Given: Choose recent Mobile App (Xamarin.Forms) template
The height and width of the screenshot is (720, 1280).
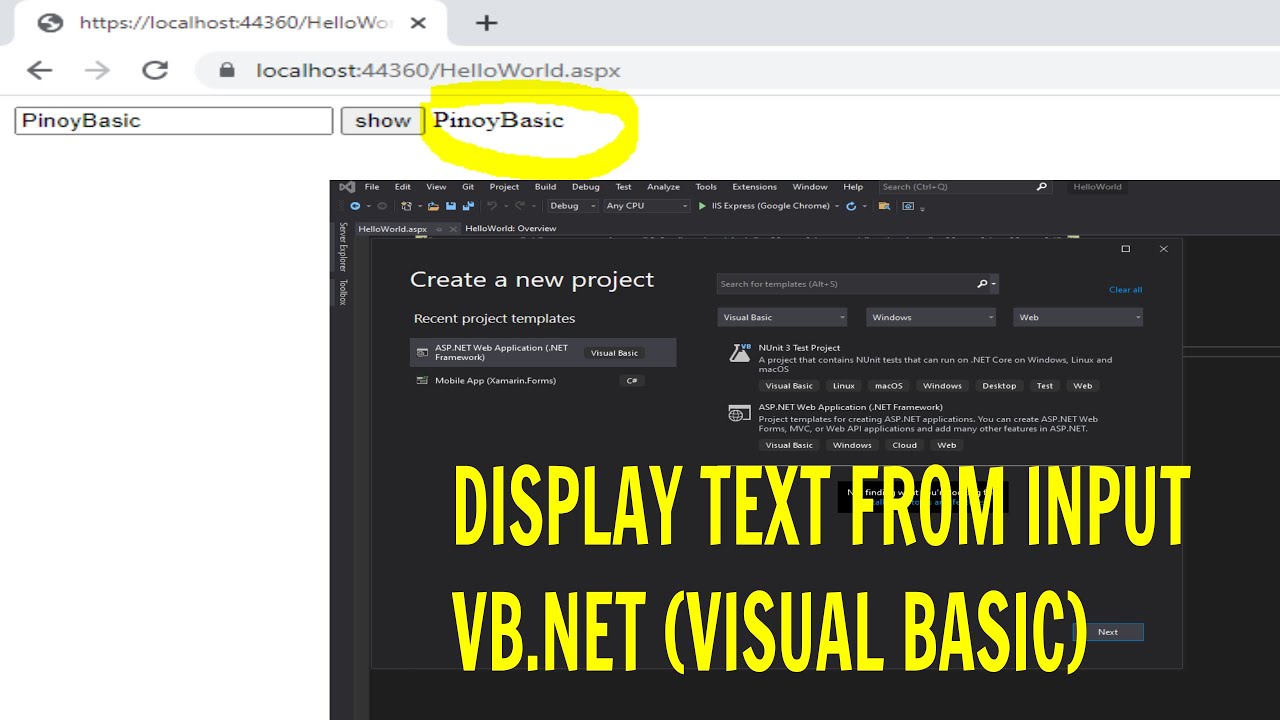Looking at the screenshot, I should [x=543, y=381].
